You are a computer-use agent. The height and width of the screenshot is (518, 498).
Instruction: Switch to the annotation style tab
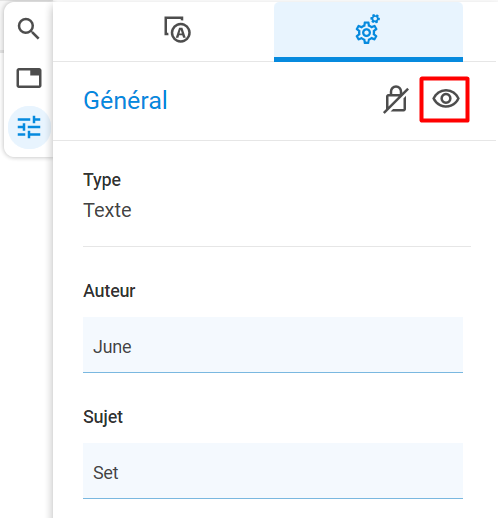pyautogui.click(x=177, y=30)
